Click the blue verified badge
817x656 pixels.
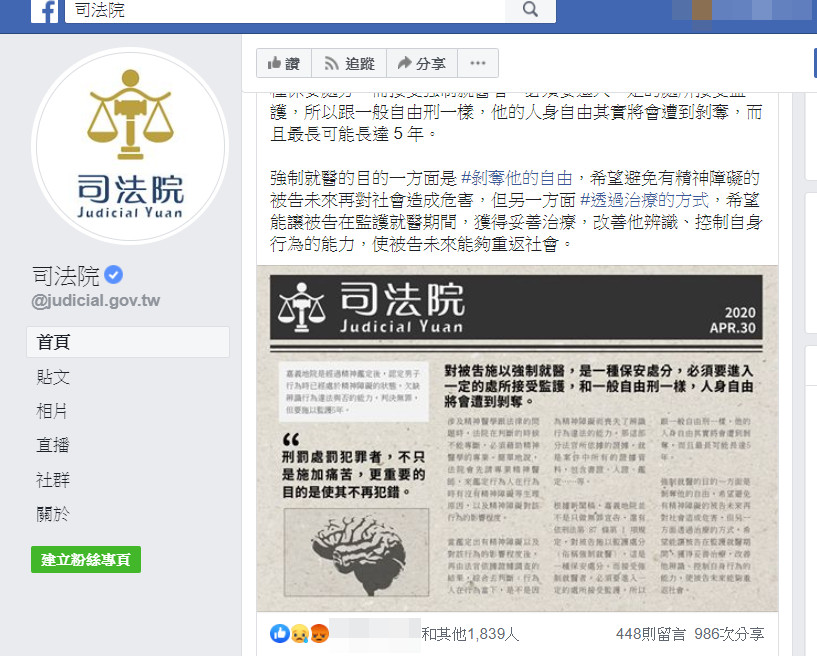pyautogui.click(x=114, y=275)
